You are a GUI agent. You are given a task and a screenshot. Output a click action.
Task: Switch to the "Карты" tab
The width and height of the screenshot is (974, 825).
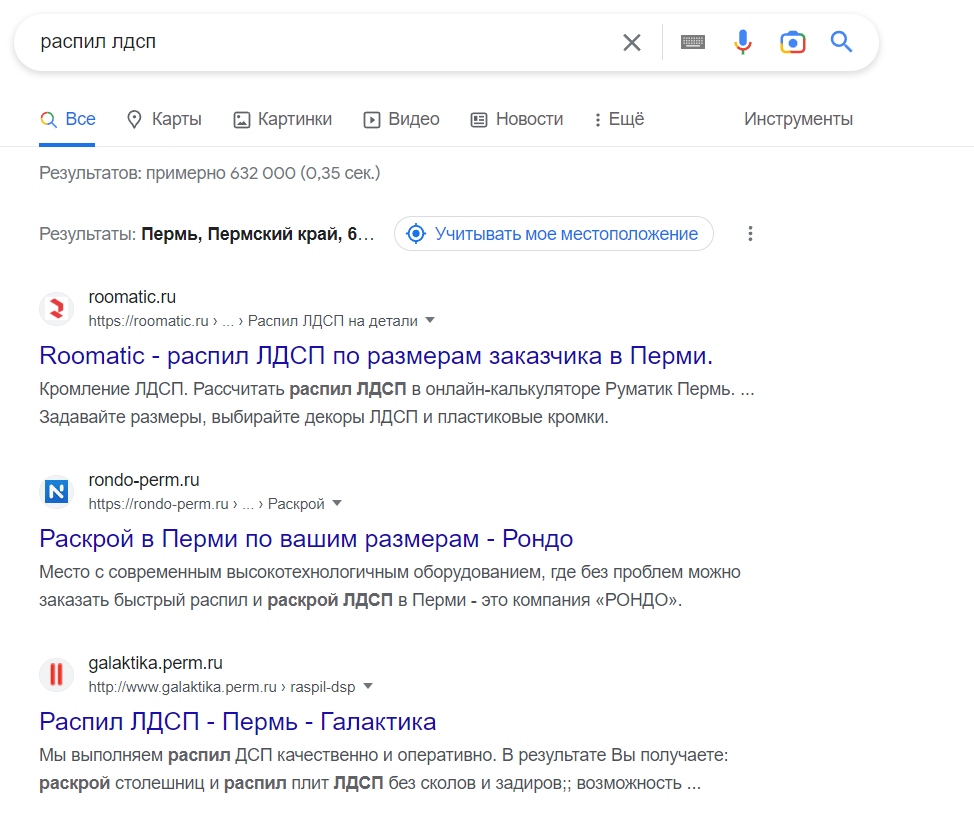tap(164, 119)
